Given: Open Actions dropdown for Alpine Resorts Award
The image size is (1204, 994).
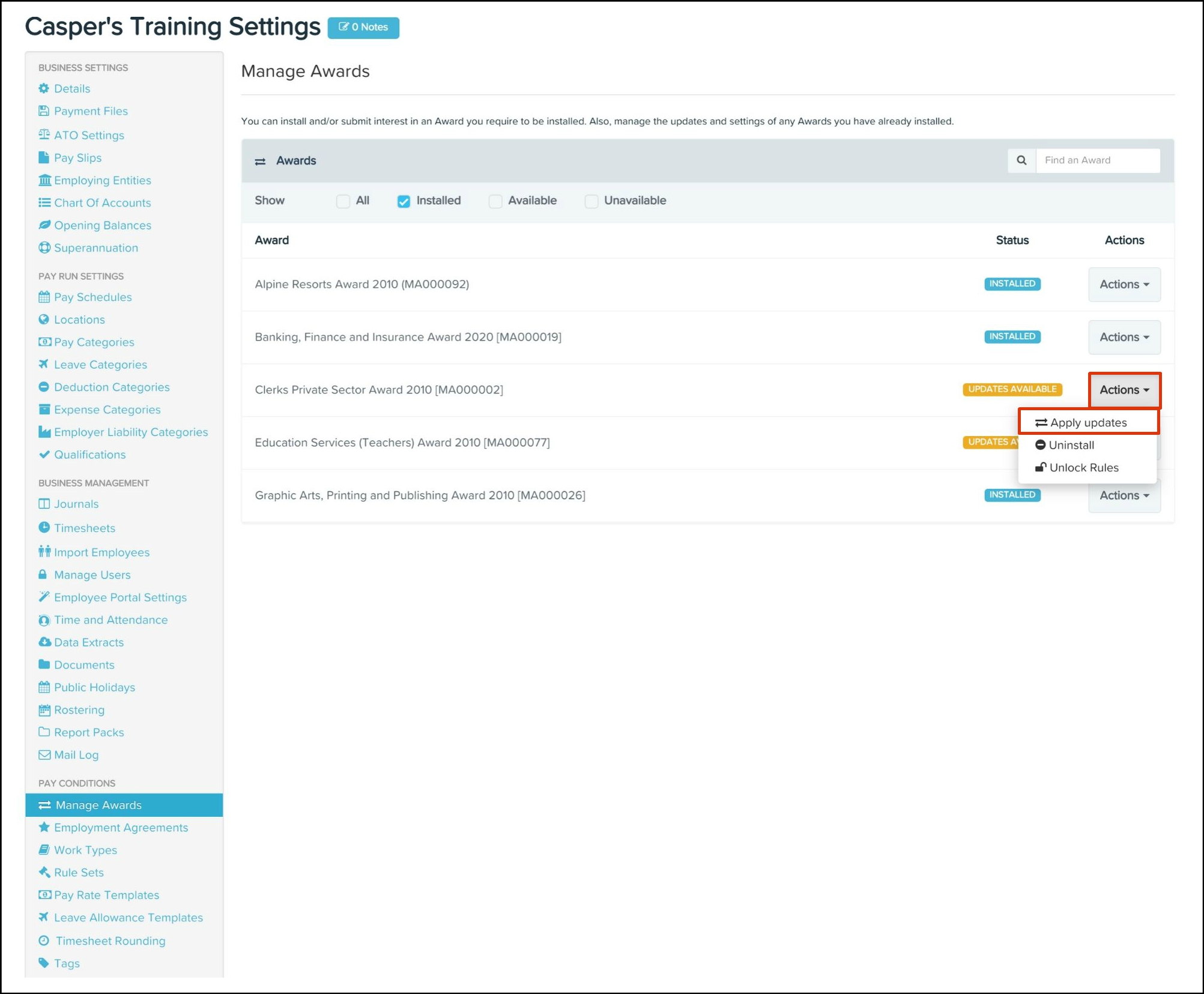Looking at the screenshot, I should pos(1124,284).
